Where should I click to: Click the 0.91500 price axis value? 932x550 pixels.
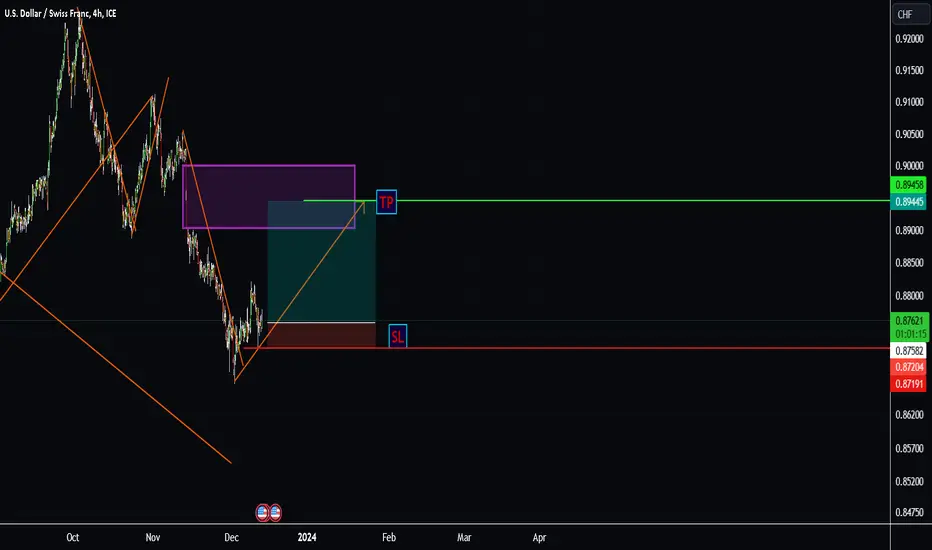click(909, 70)
